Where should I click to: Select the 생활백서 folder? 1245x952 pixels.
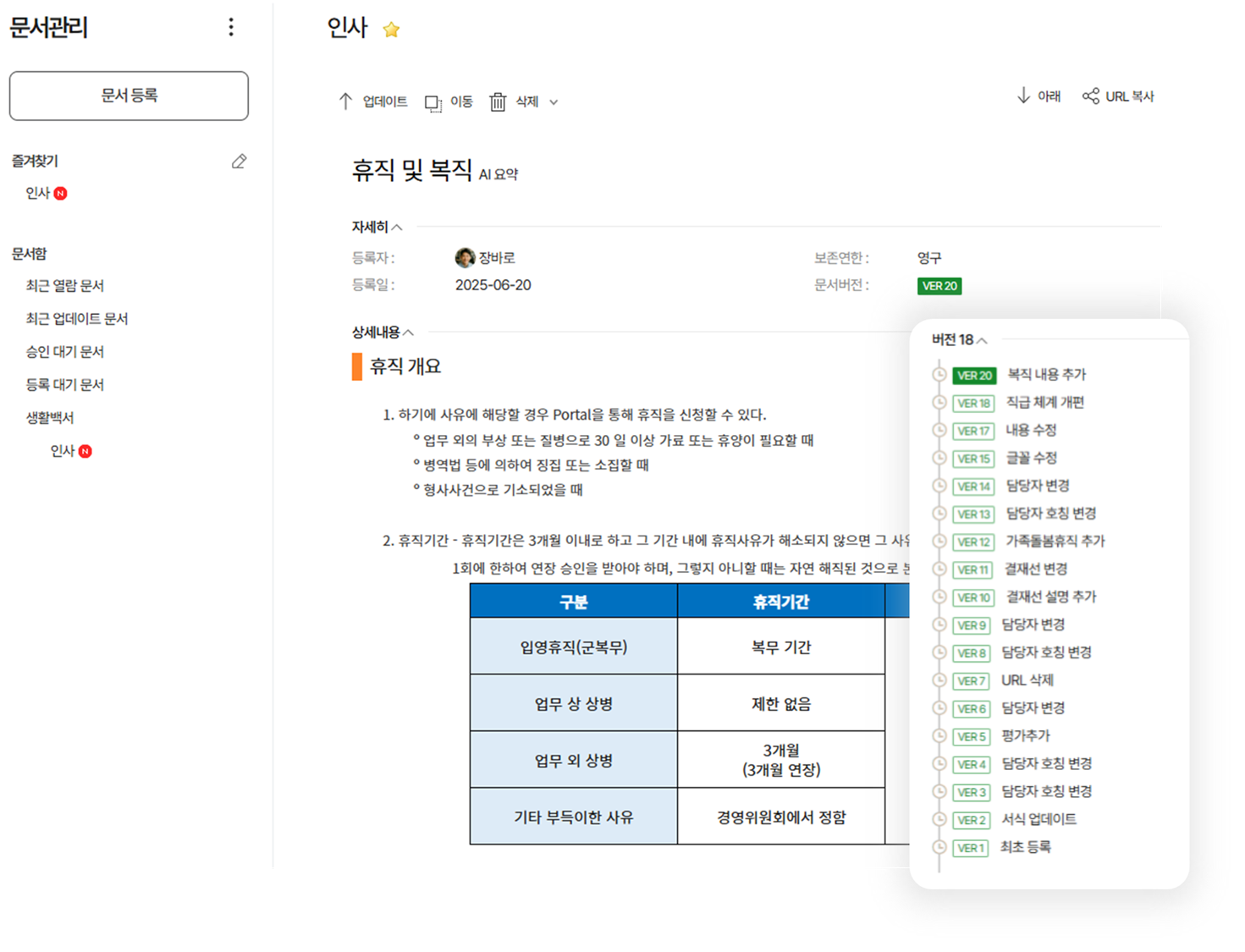tap(50, 416)
